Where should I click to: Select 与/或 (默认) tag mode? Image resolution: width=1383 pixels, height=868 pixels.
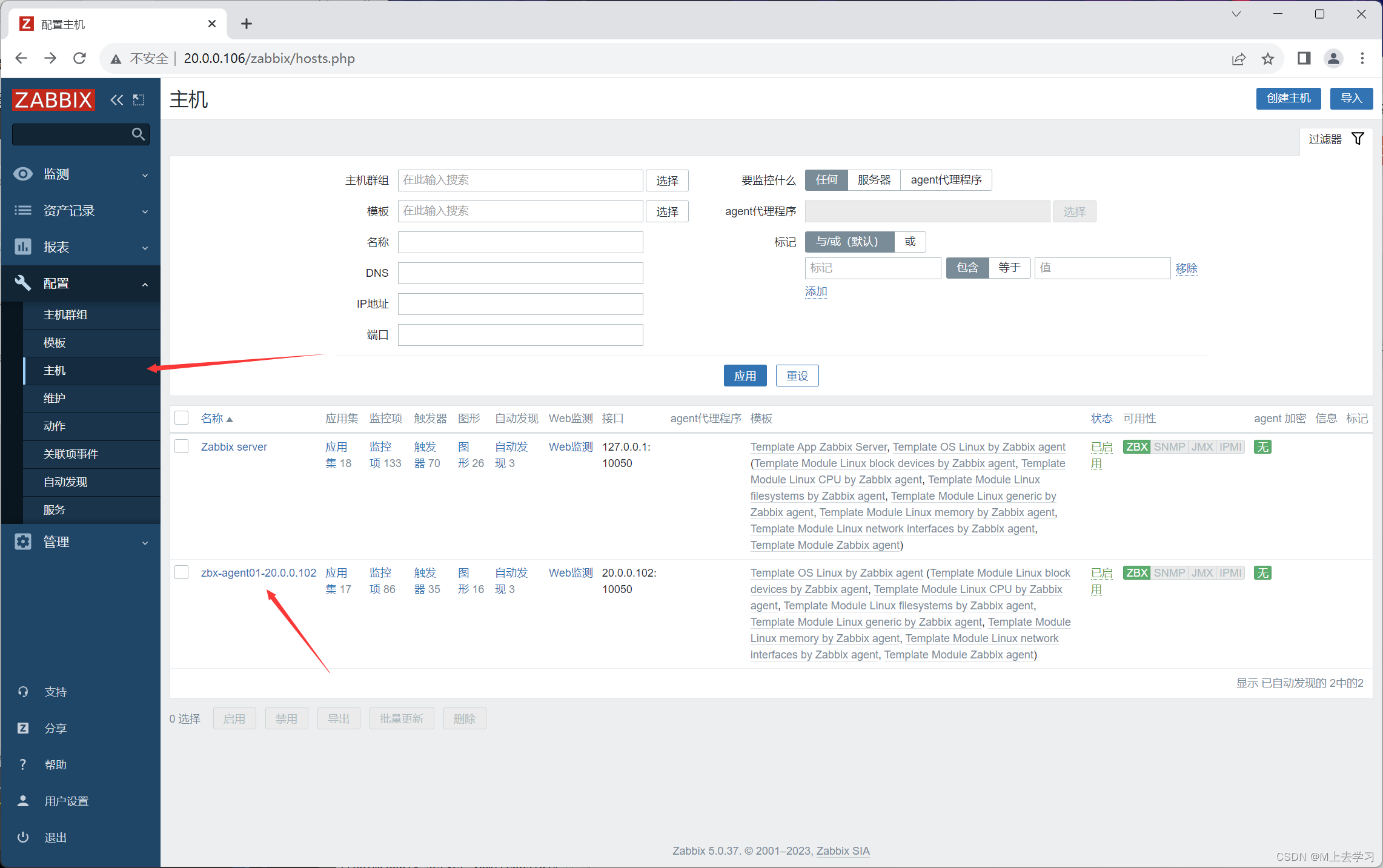[849, 242]
